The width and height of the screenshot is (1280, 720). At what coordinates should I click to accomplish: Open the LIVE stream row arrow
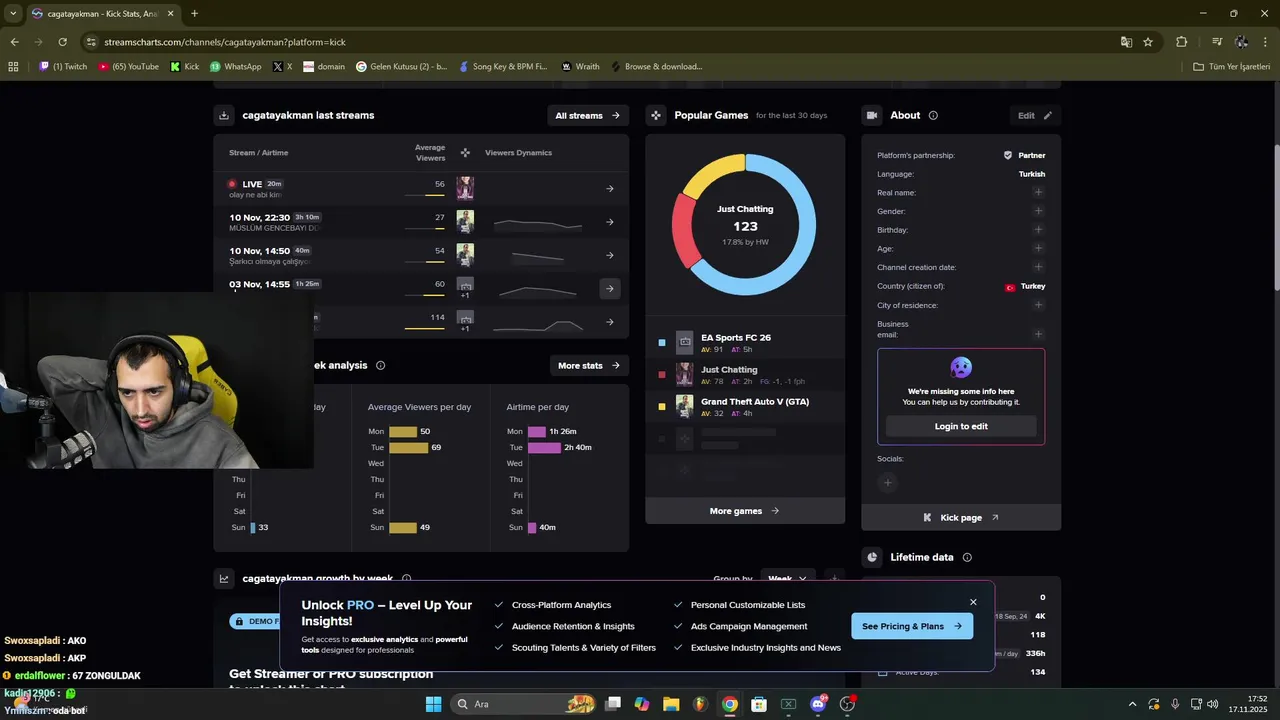tap(610, 188)
